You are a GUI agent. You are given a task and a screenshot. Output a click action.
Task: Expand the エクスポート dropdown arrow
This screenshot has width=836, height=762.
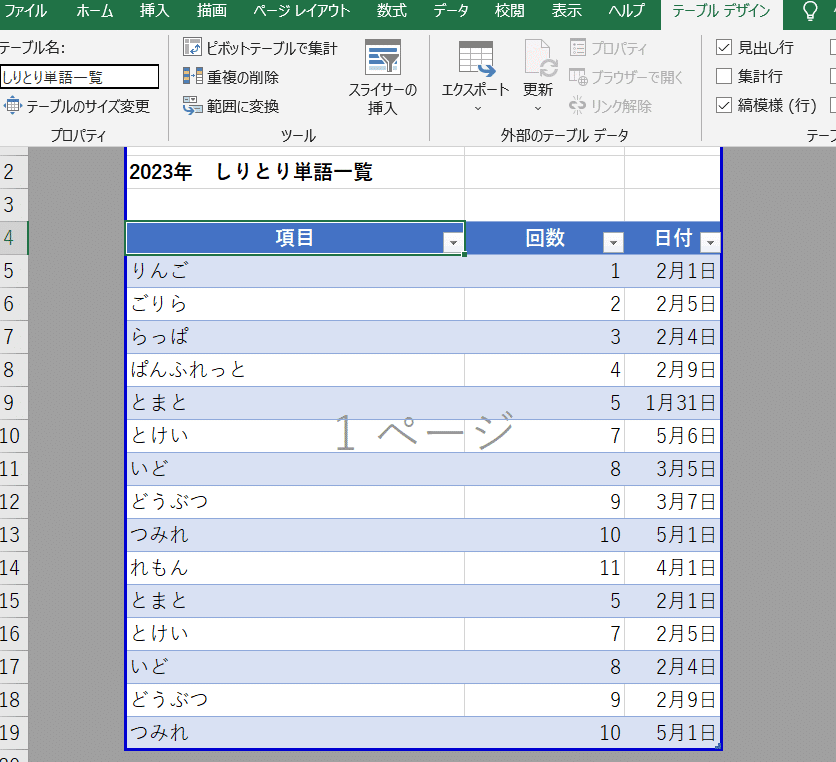(478, 109)
